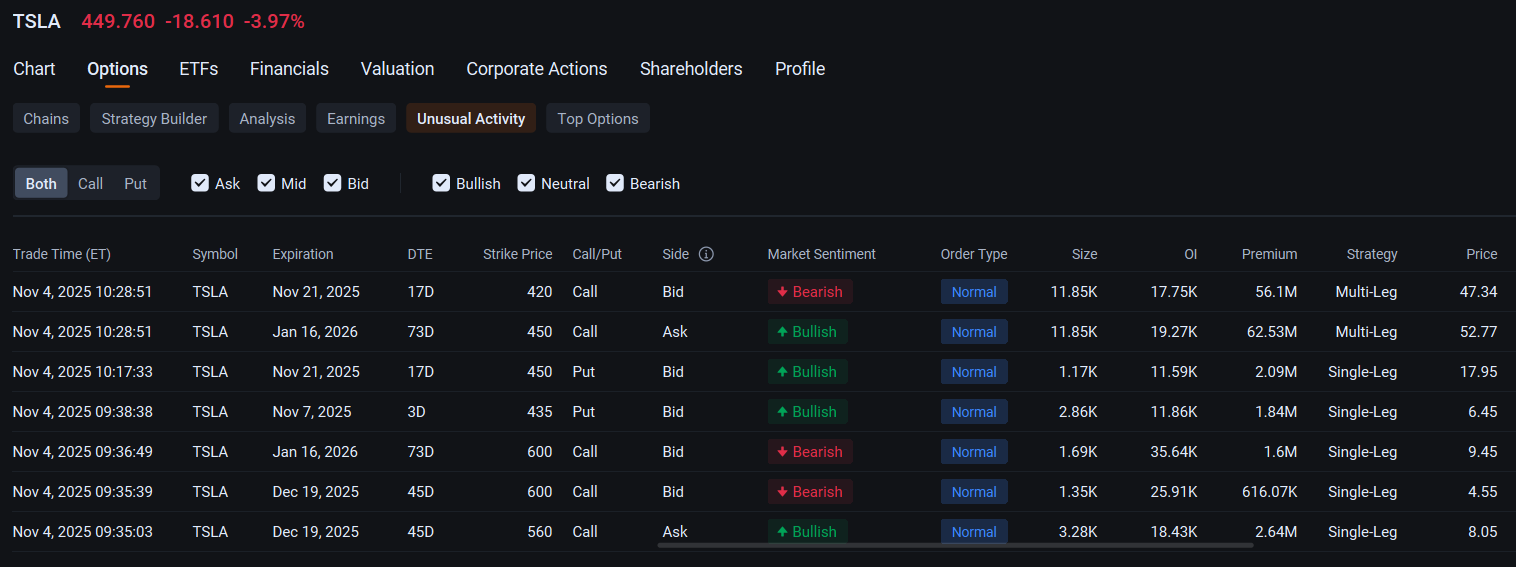Click the 2.86K size value
Viewport: 1516px width, 567px height.
coord(1078,412)
